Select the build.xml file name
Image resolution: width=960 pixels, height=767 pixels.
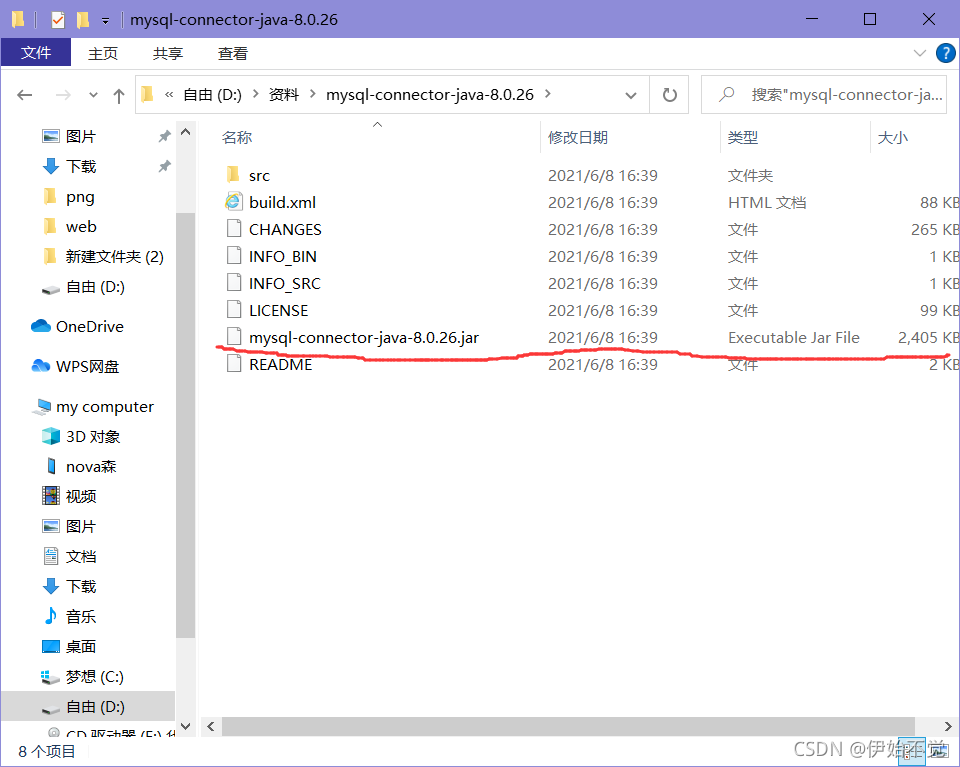282,202
